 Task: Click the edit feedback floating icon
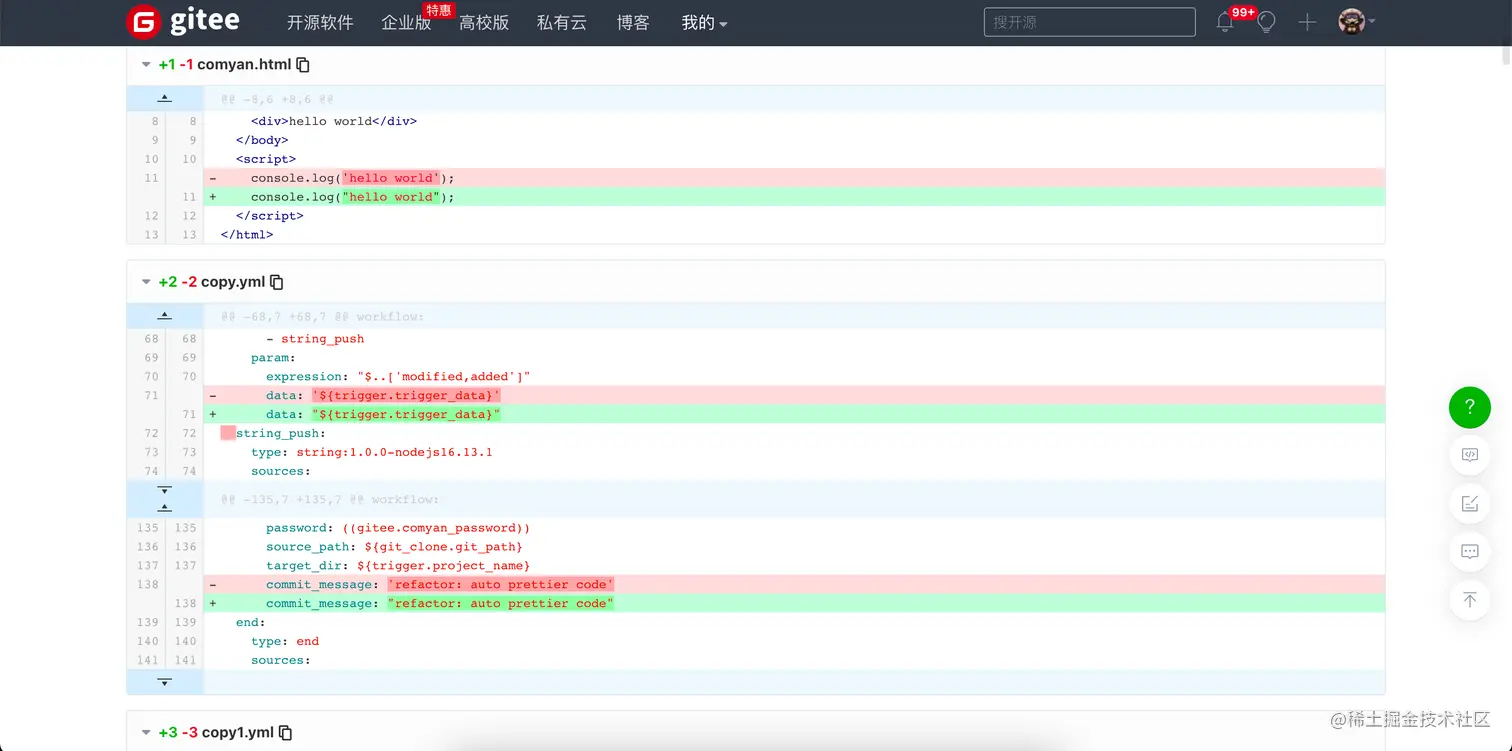click(1469, 503)
